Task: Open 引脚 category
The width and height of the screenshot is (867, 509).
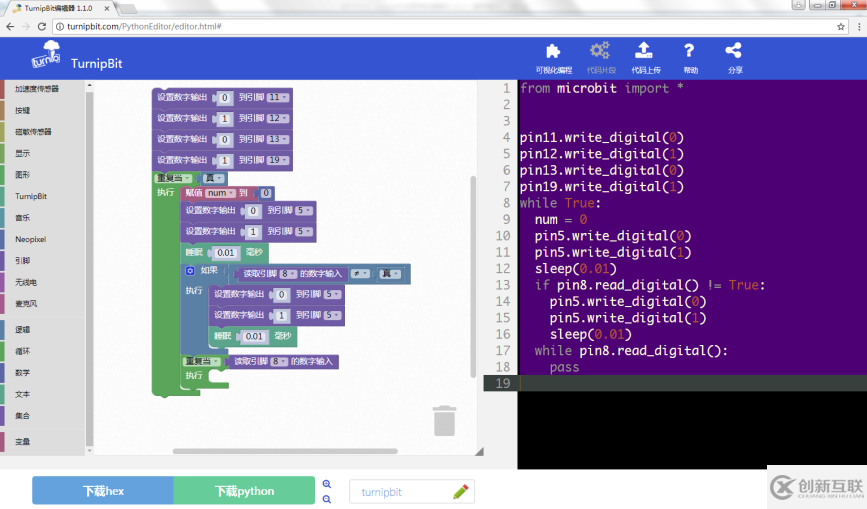Action: [x=23, y=261]
